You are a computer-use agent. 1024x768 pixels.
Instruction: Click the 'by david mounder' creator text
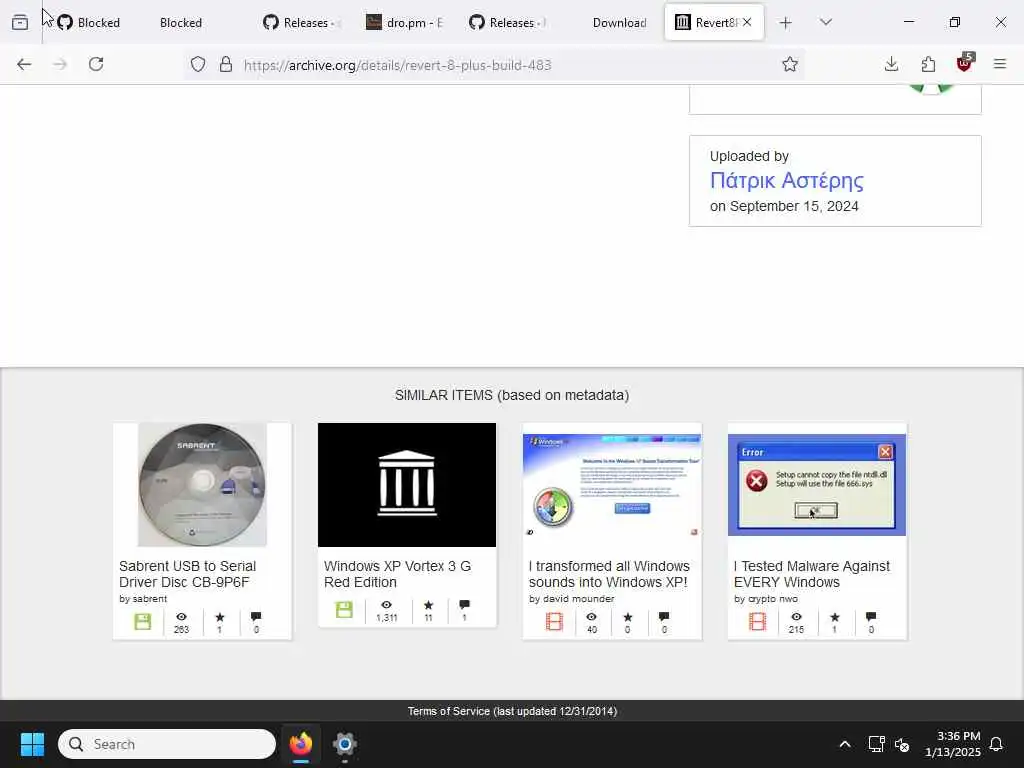pos(571,598)
